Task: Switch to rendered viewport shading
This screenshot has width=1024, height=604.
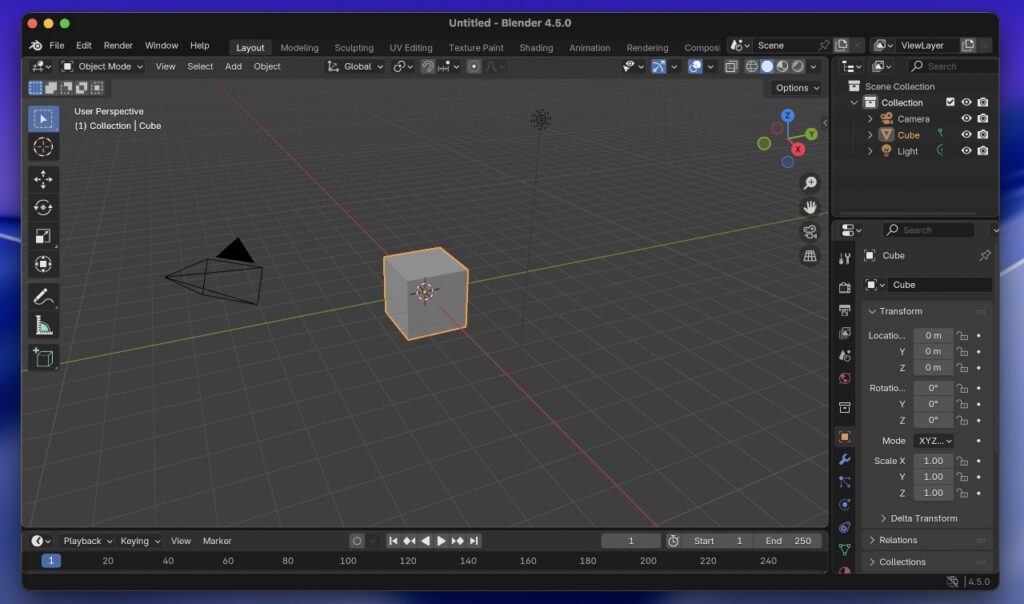Action: pyautogui.click(x=797, y=67)
